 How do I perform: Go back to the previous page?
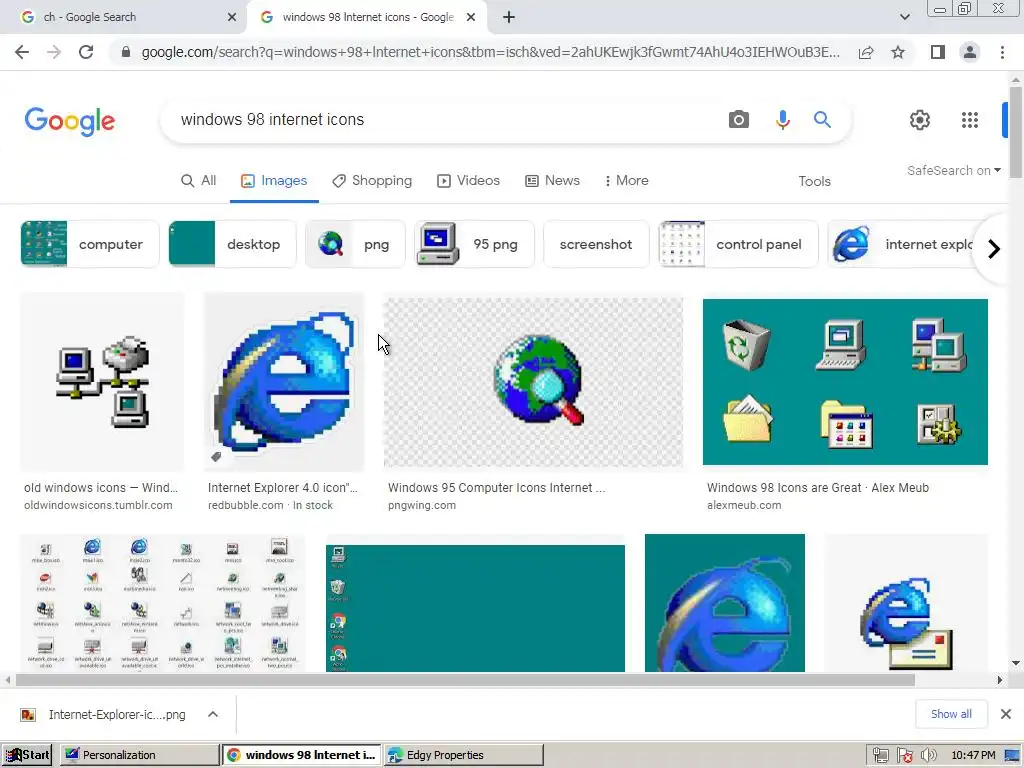coord(22,52)
